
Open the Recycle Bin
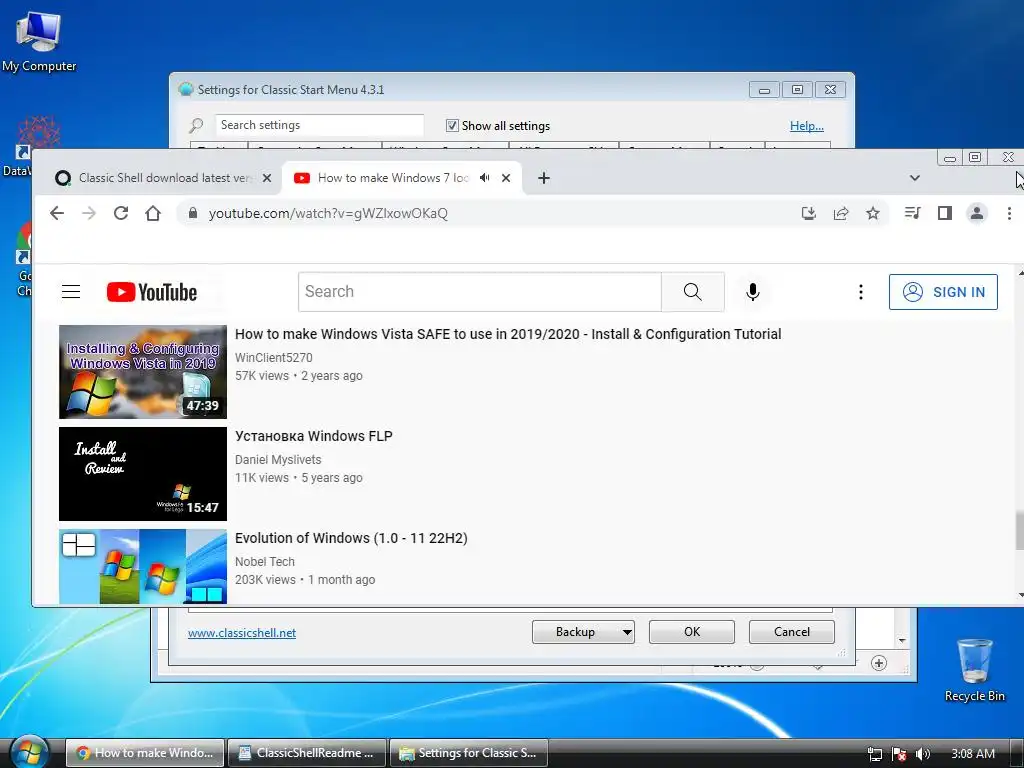point(974,670)
